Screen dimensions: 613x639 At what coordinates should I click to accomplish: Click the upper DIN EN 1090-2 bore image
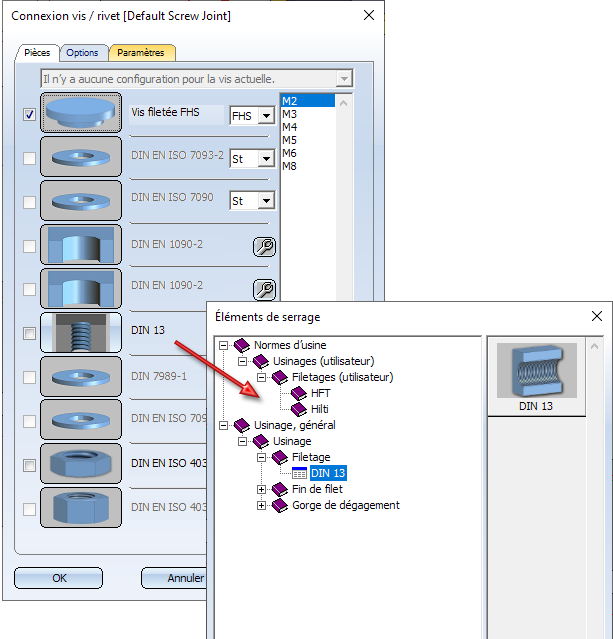[81, 245]
